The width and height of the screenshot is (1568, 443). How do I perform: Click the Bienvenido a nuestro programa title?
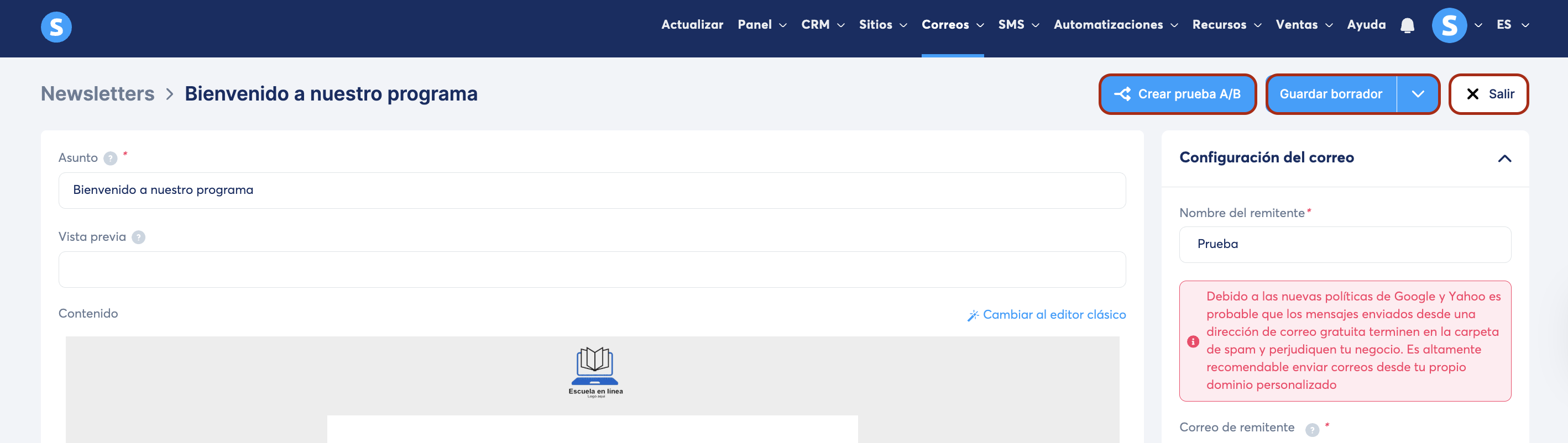click(x=331, y=94)
